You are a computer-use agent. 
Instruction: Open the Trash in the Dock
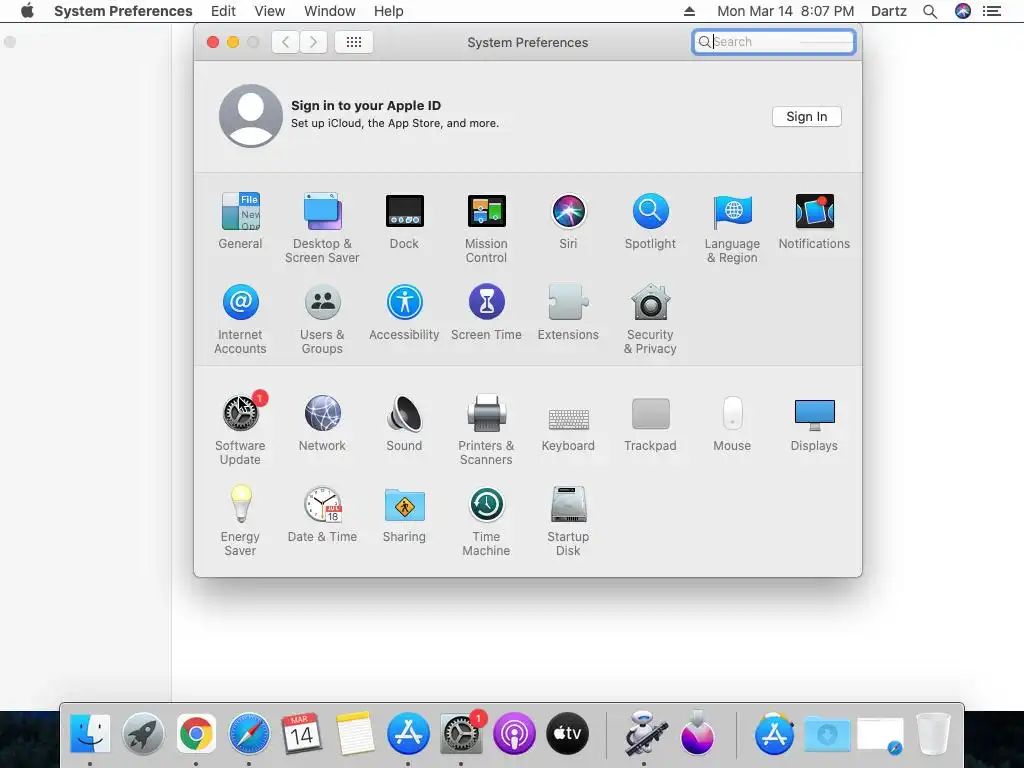pos(933,733)
